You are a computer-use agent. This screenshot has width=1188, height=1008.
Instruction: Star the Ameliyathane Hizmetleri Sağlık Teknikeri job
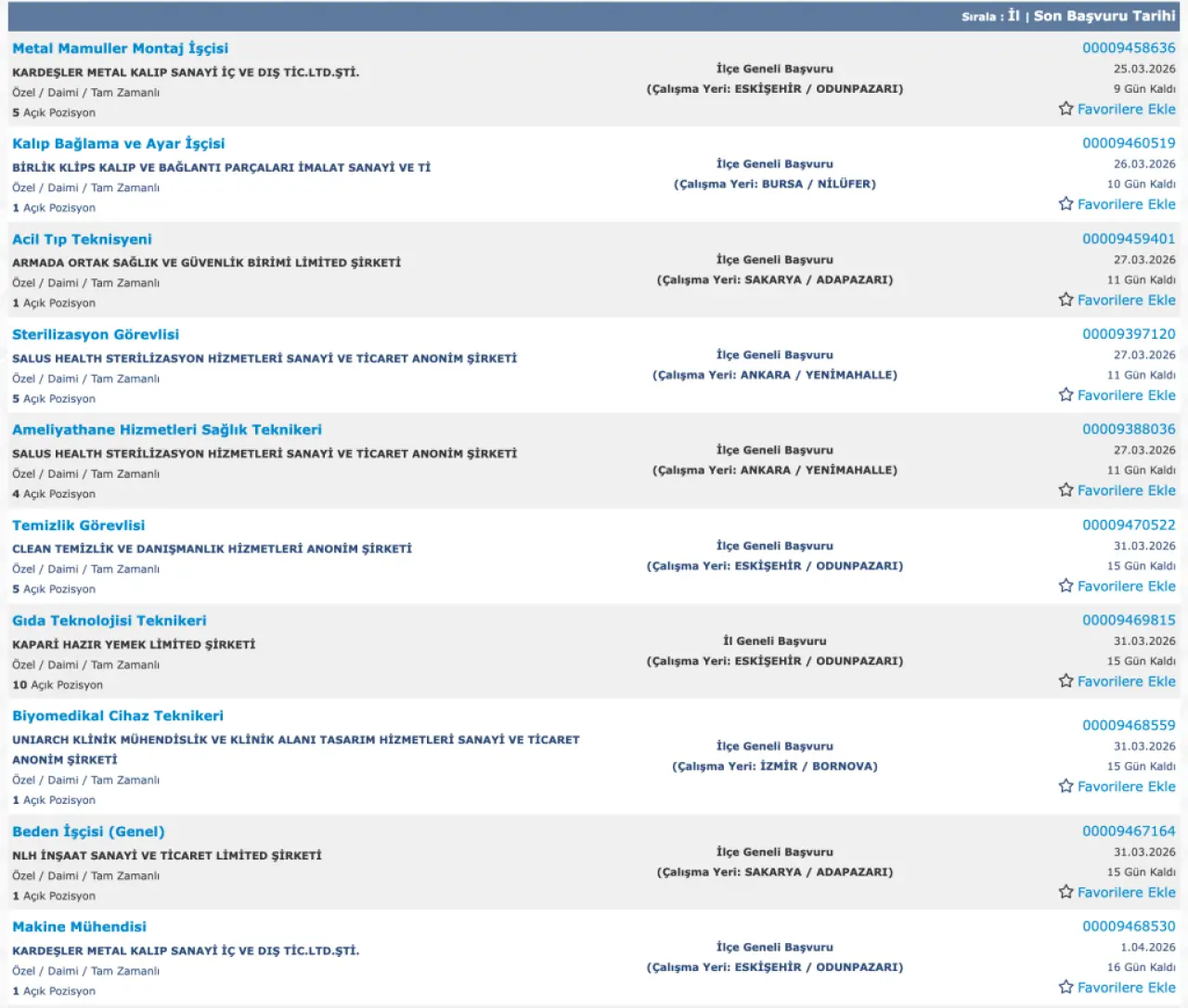[1065, 490]
